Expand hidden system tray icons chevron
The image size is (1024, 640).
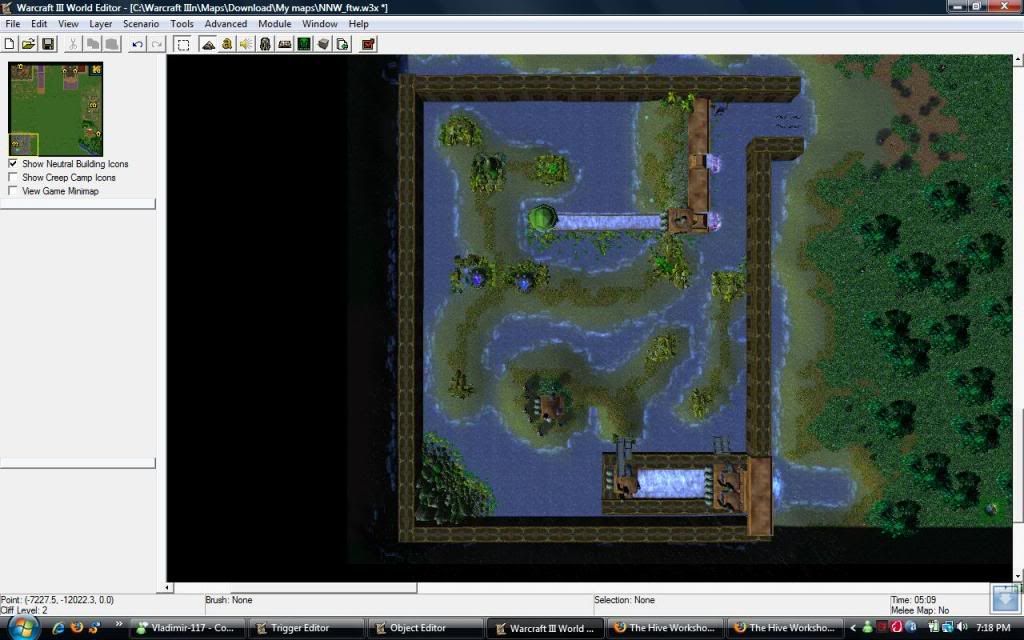pos(852,628)
